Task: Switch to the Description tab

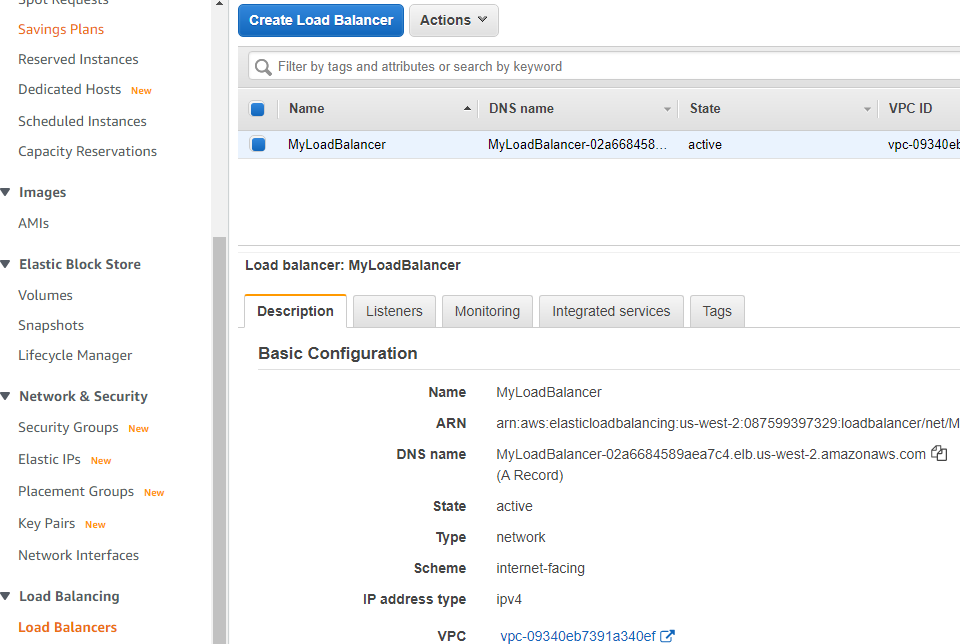Action: (x=295, y=311)
